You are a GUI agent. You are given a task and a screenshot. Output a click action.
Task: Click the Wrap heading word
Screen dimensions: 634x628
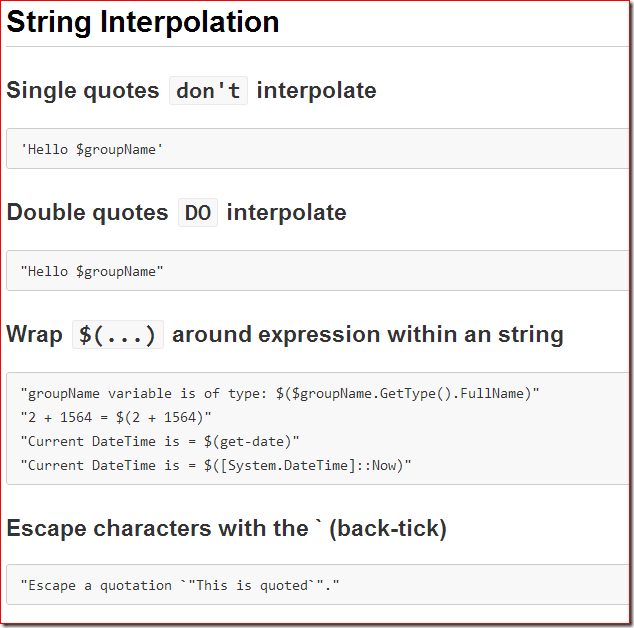coord(34,334)
